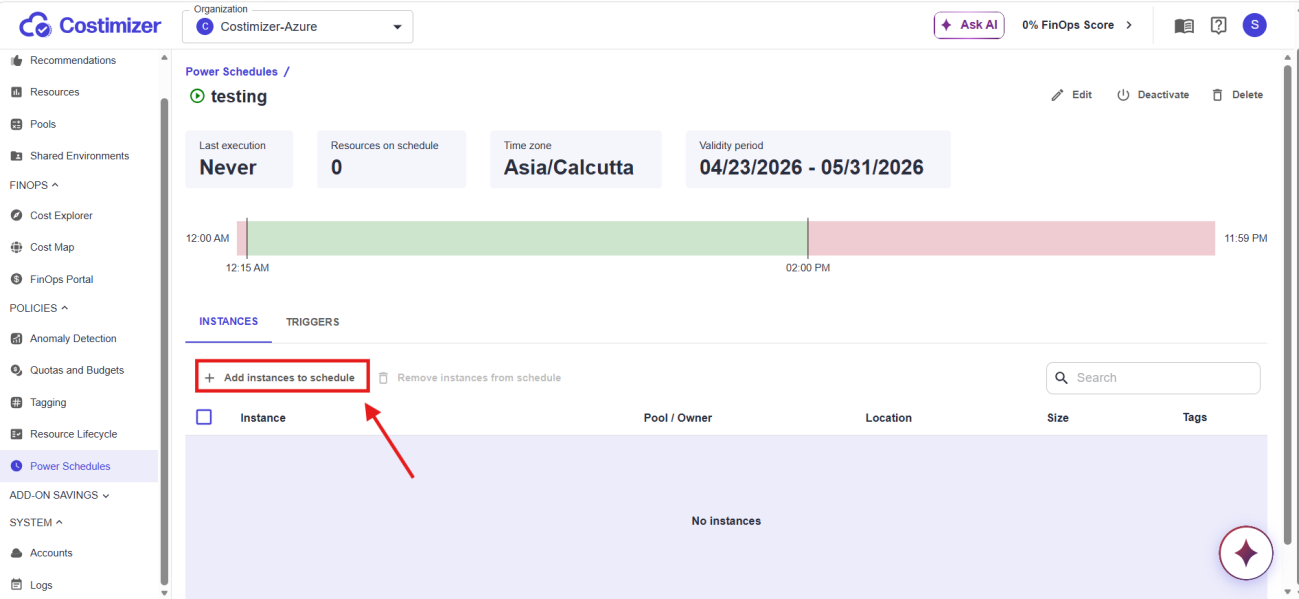1299x599 pixels.
Task: Click the trash icon in the Delete button
Action: 1217,95
